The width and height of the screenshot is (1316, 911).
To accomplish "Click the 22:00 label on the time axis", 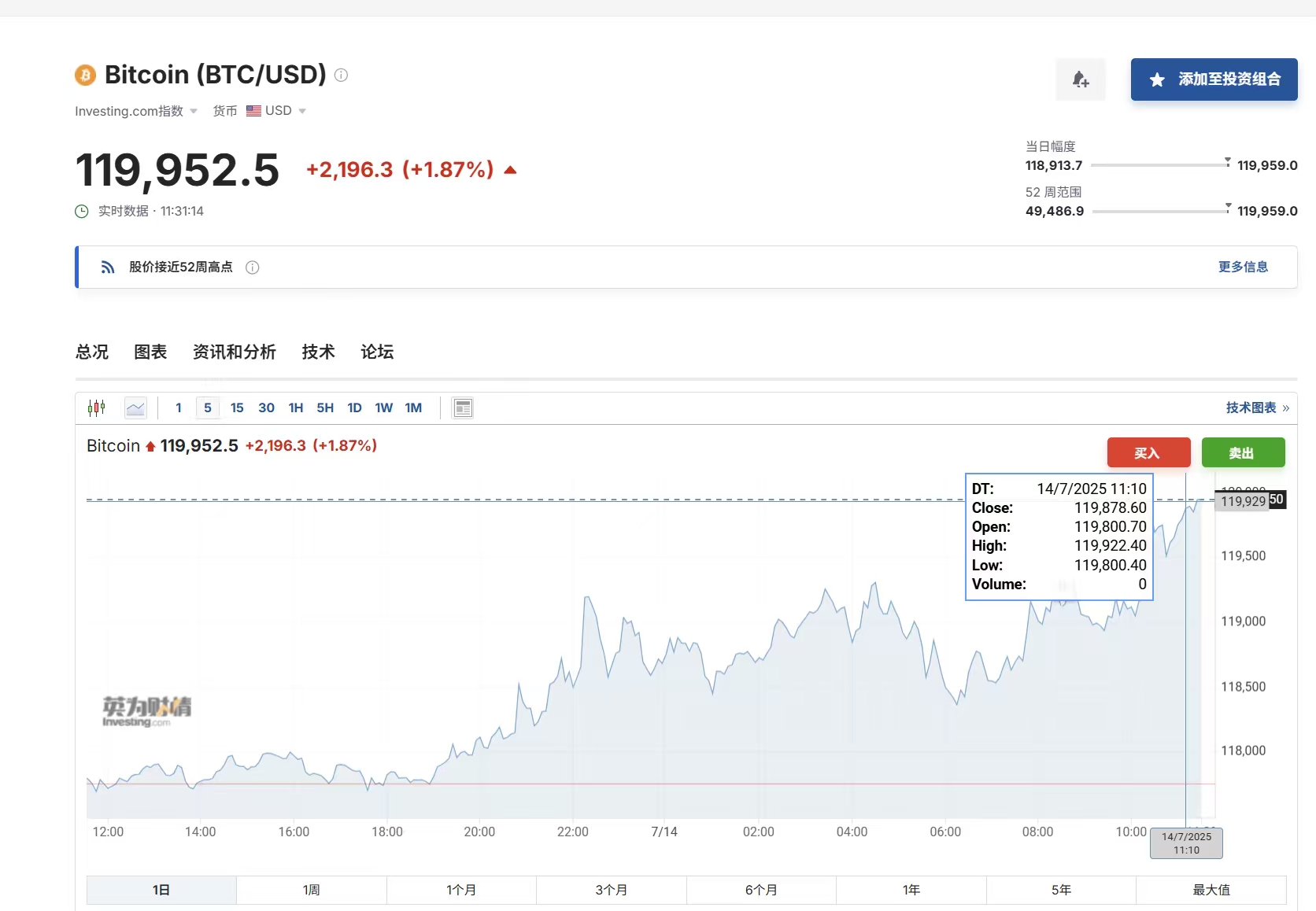I will [x=572, y=832].
